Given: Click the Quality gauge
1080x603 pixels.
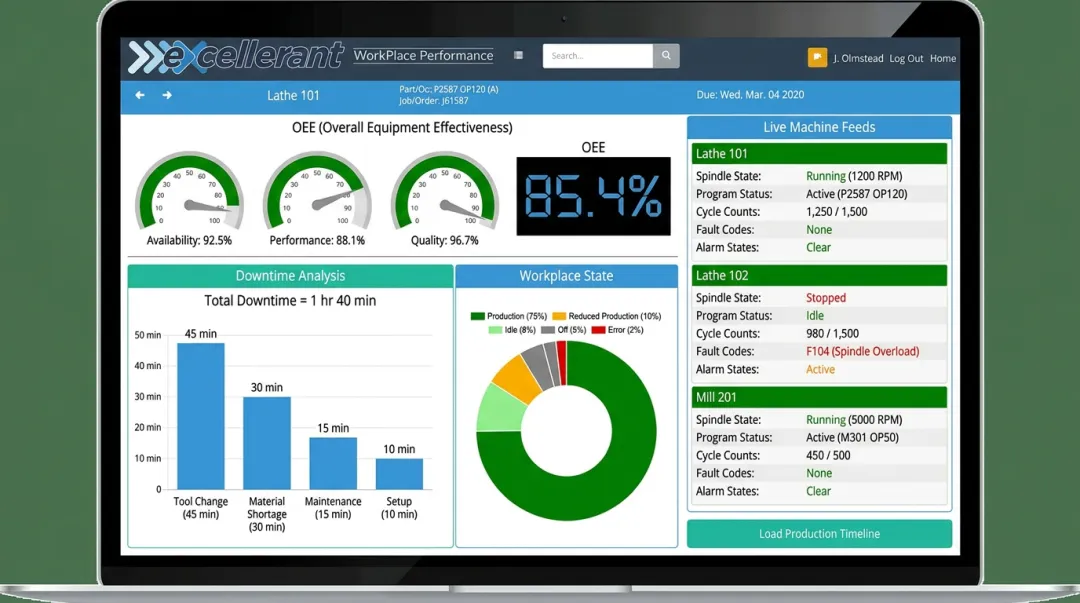Looking at the screenshot, I should click(445, 191).
